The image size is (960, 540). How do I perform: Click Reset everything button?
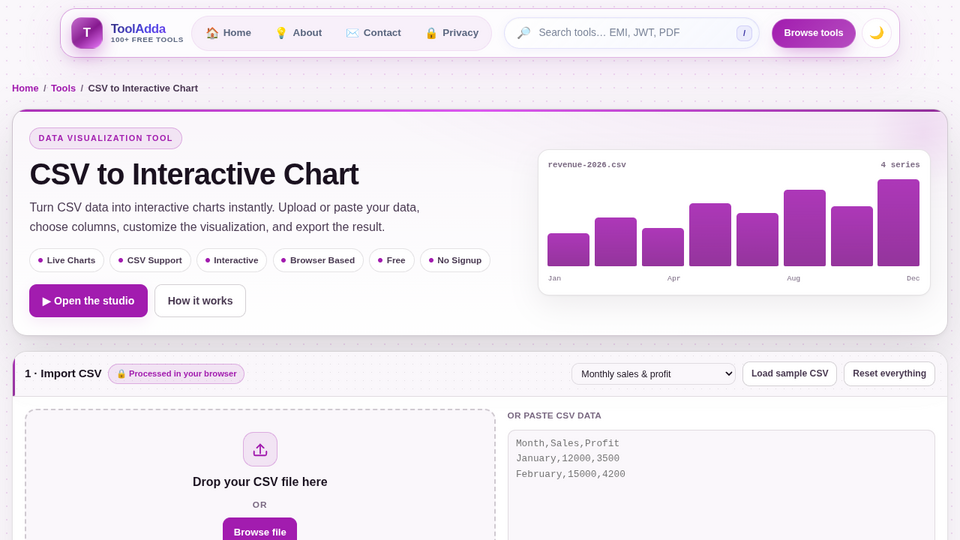pos(889,373)
